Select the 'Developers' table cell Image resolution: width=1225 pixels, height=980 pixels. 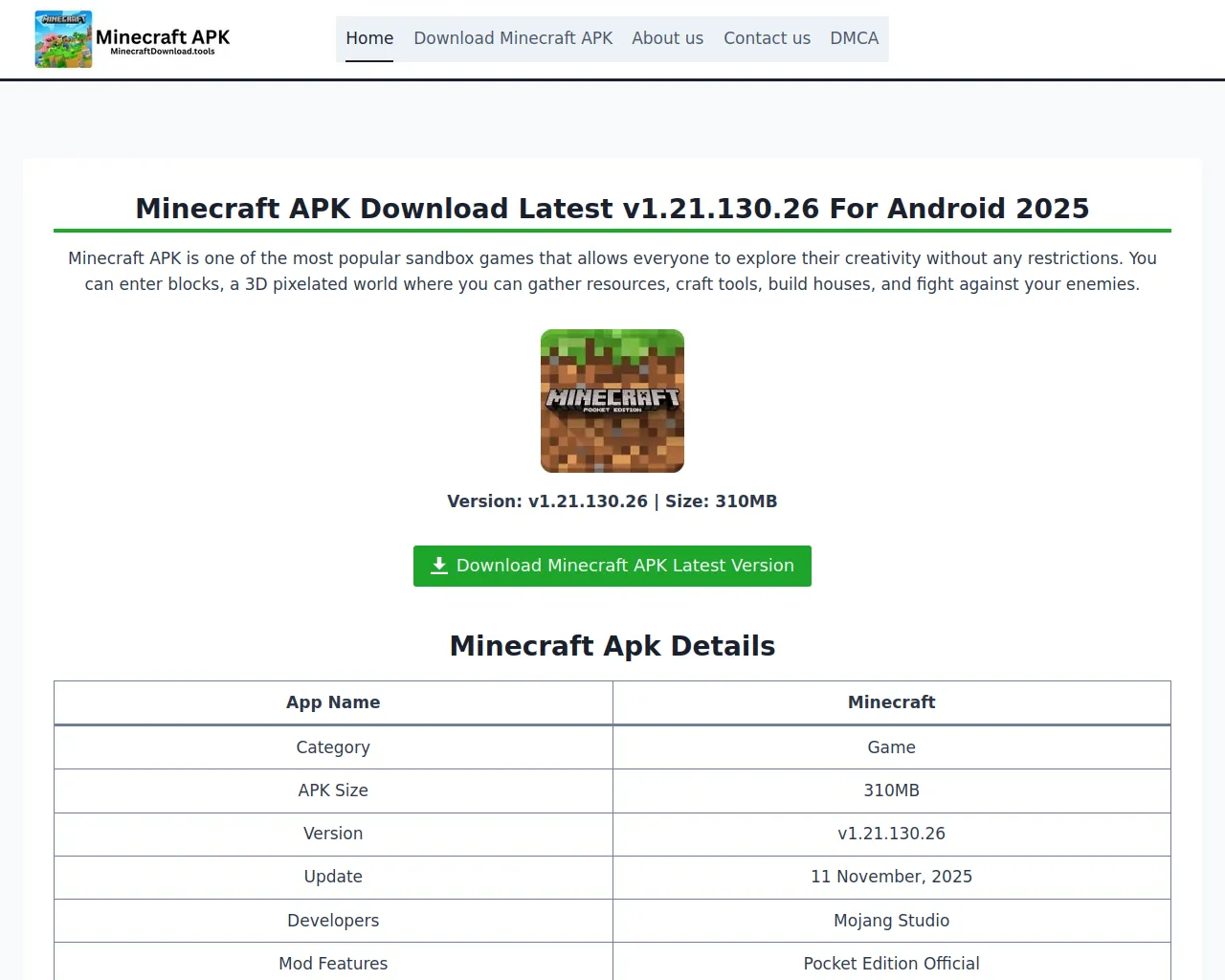pyautogui.click(x=333, y=921)
